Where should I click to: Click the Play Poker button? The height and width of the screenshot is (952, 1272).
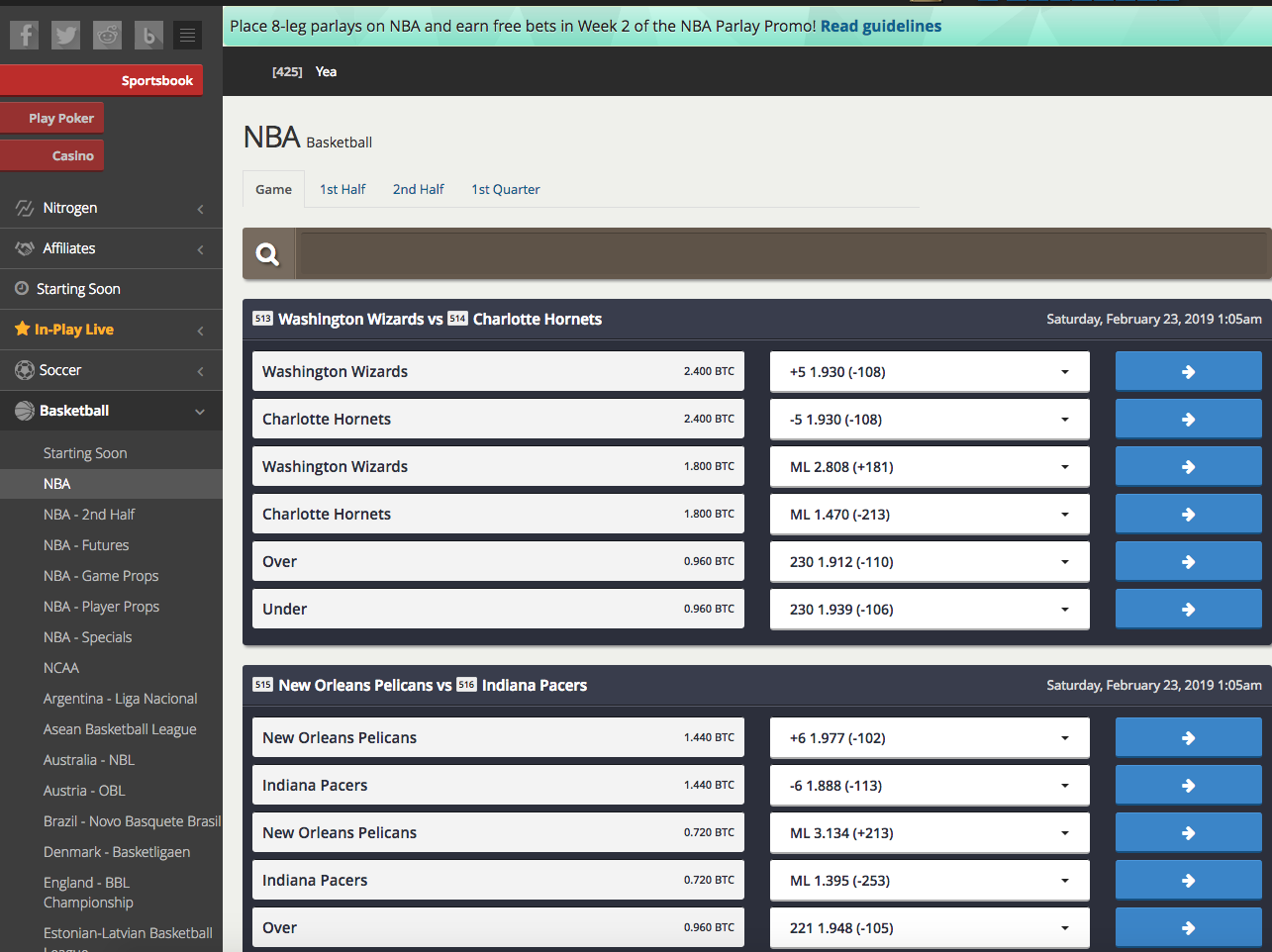point(51,118)
